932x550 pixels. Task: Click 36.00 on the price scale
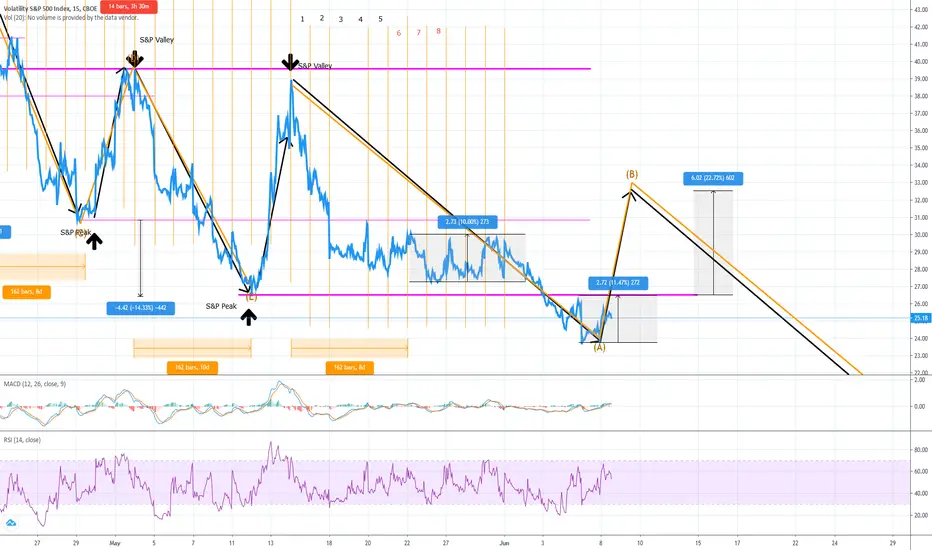(921, 131)
